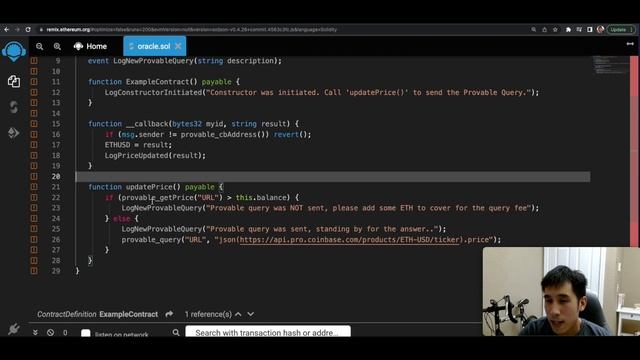
Task: Click the share page icon in address bar
Action: coord(544,29)
